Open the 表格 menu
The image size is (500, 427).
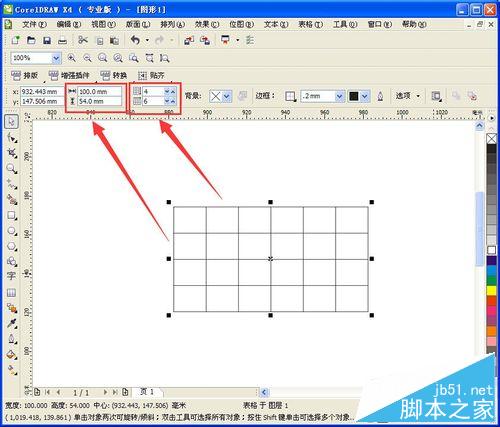coord(311,24)
